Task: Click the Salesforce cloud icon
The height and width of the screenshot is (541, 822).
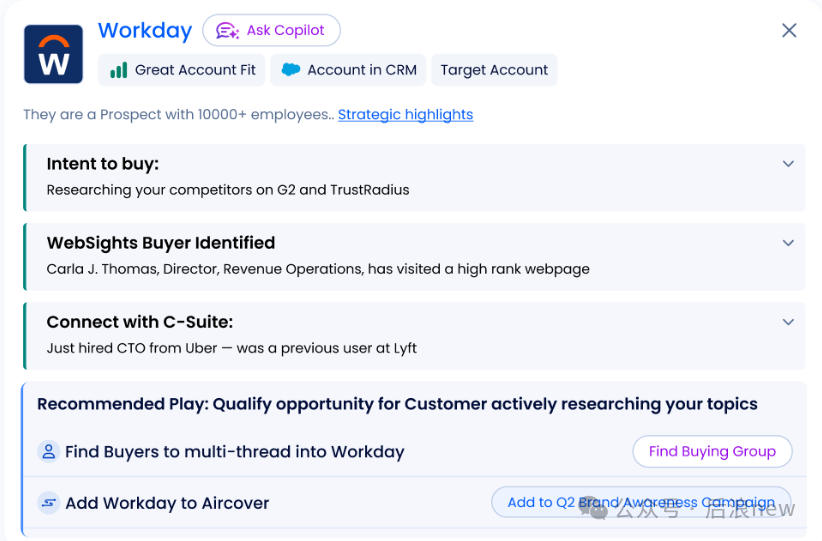Action: point(291,69)
